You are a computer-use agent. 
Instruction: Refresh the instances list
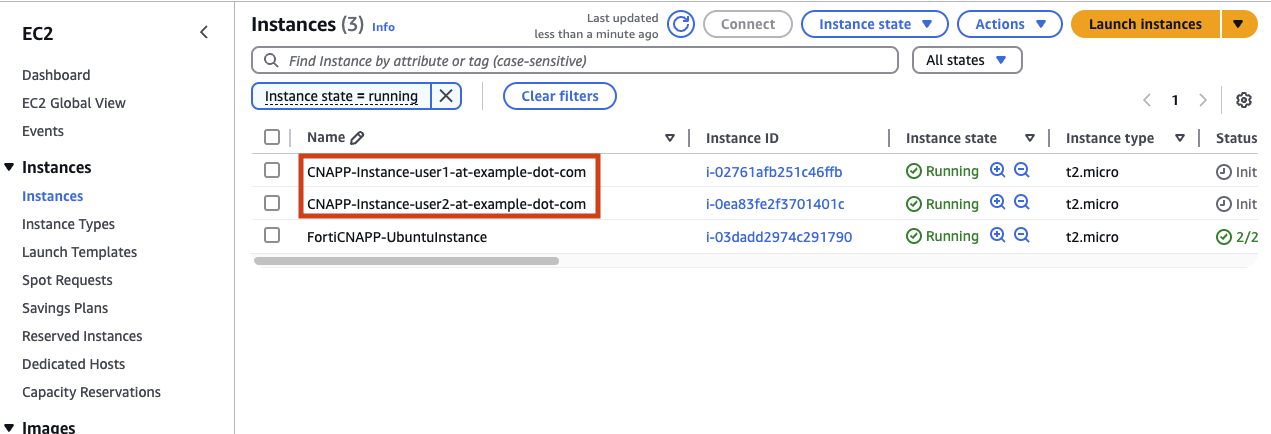681,24
